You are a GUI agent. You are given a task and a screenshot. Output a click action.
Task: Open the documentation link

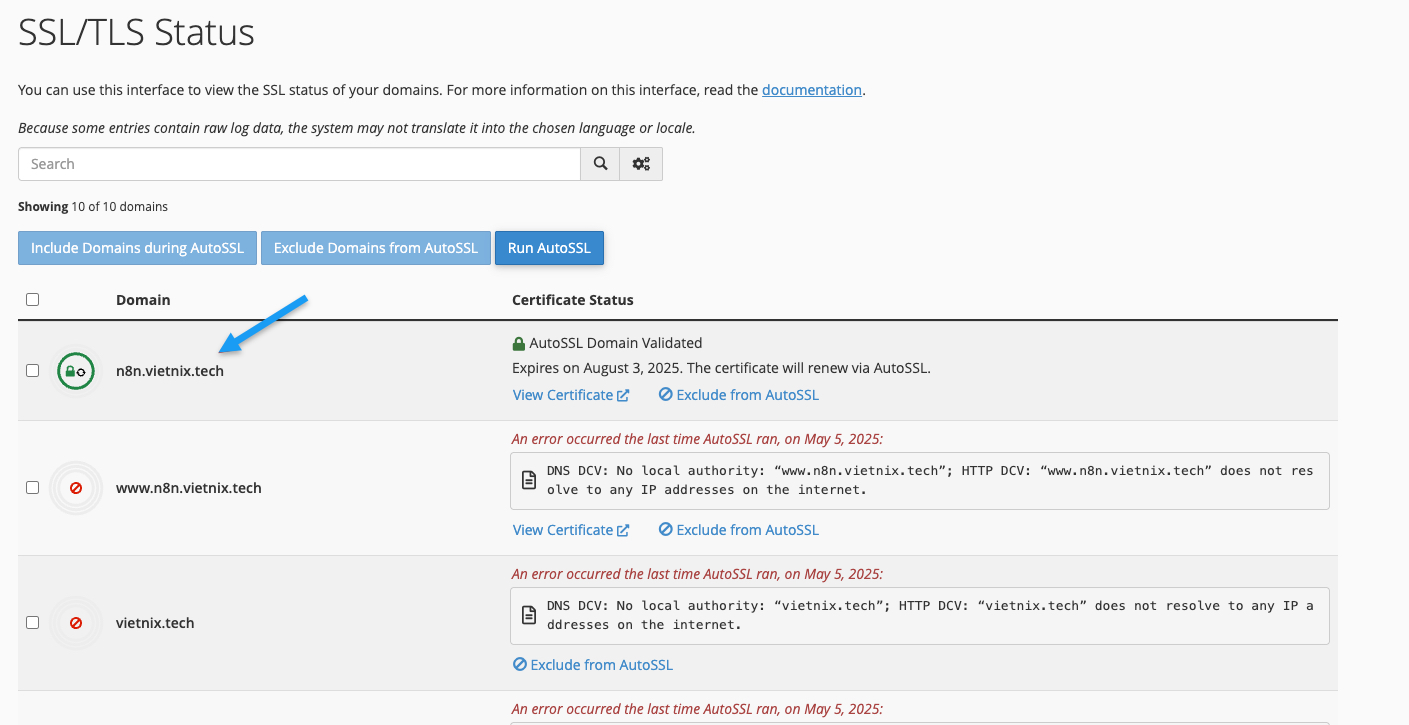pyautogui.click(x=812, y=90)
